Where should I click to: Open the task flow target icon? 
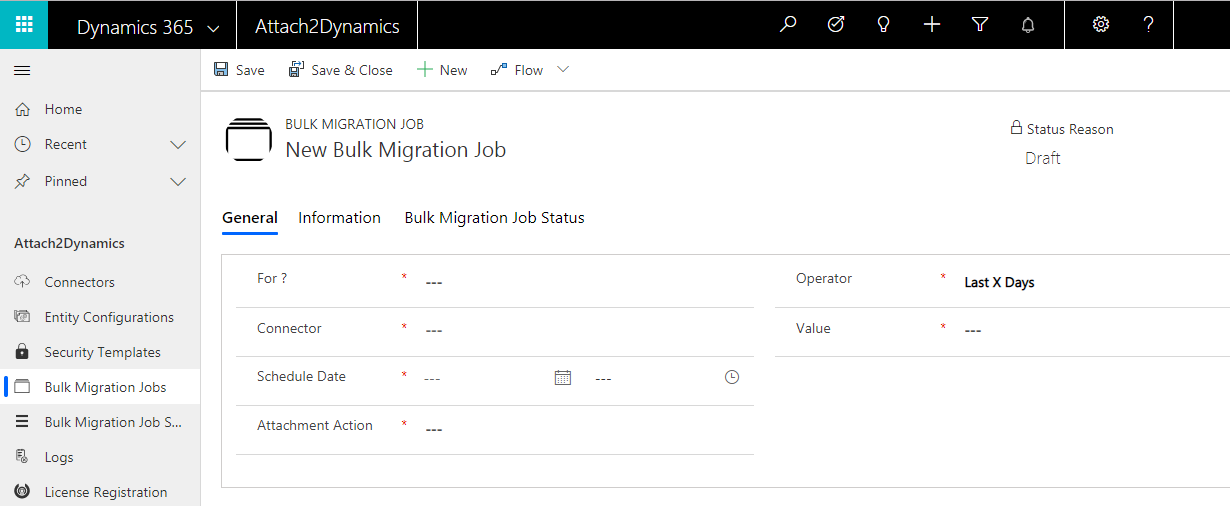pyautogui.click(x=836, y=25)
